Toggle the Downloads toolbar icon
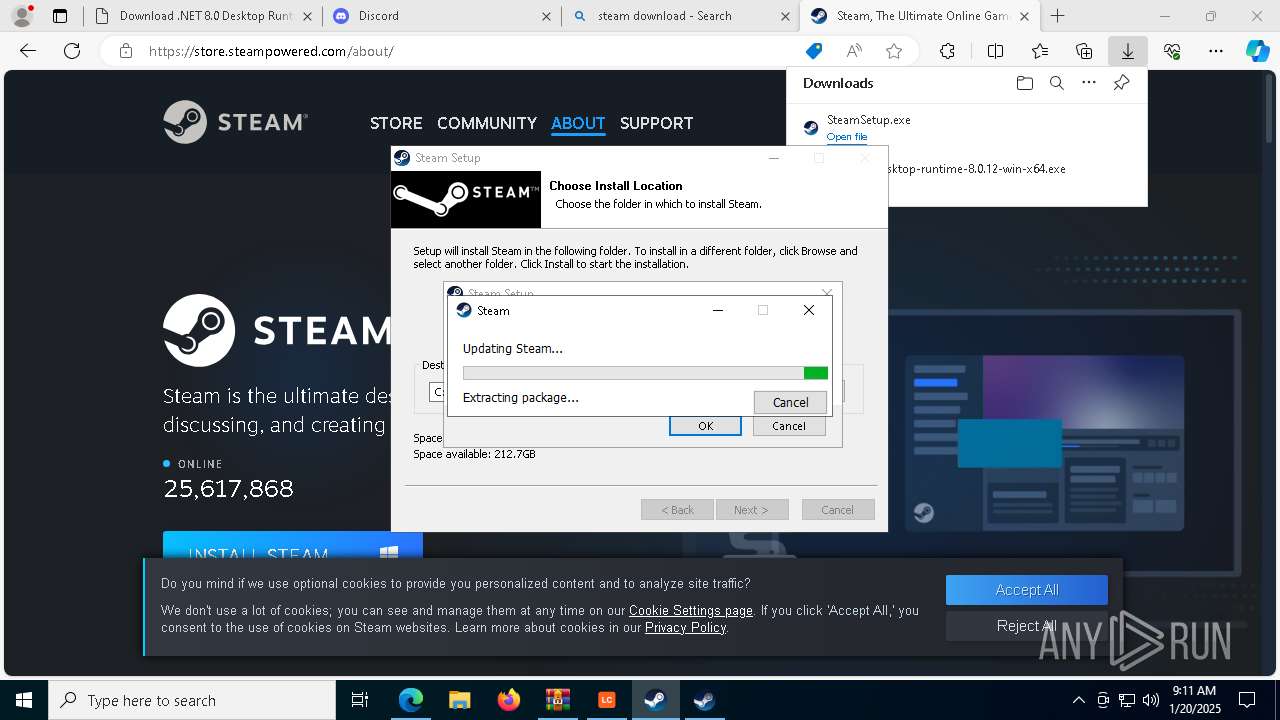The image size is (1280, 720). click(1127, 51)
